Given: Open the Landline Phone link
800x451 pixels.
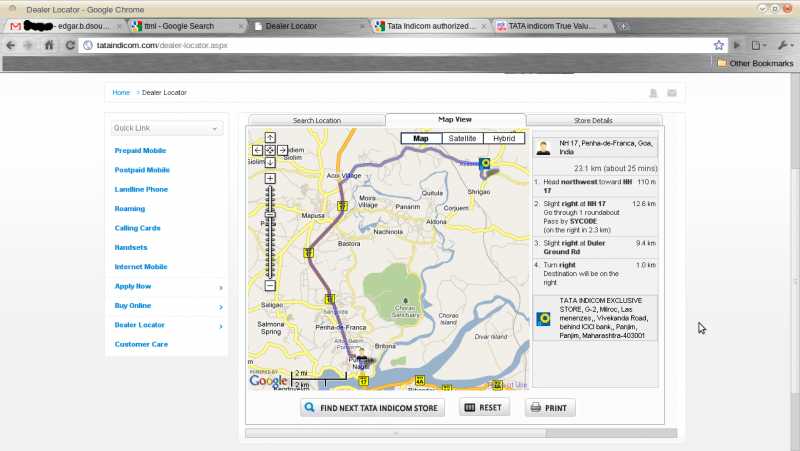Looking at the screenshot, I should click(x=141, y=189).
